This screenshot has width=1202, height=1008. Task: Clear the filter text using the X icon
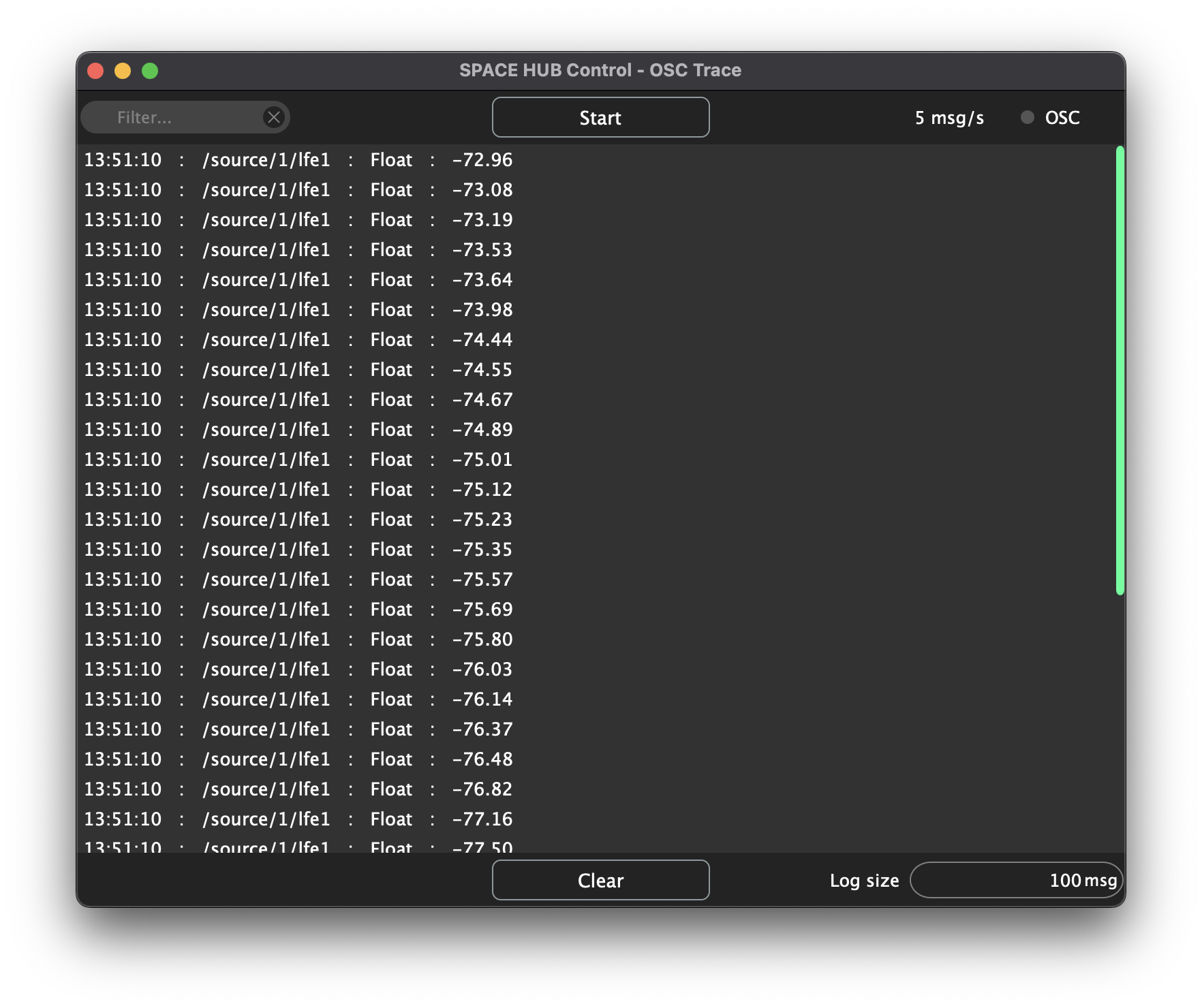[x=274, y=116]
